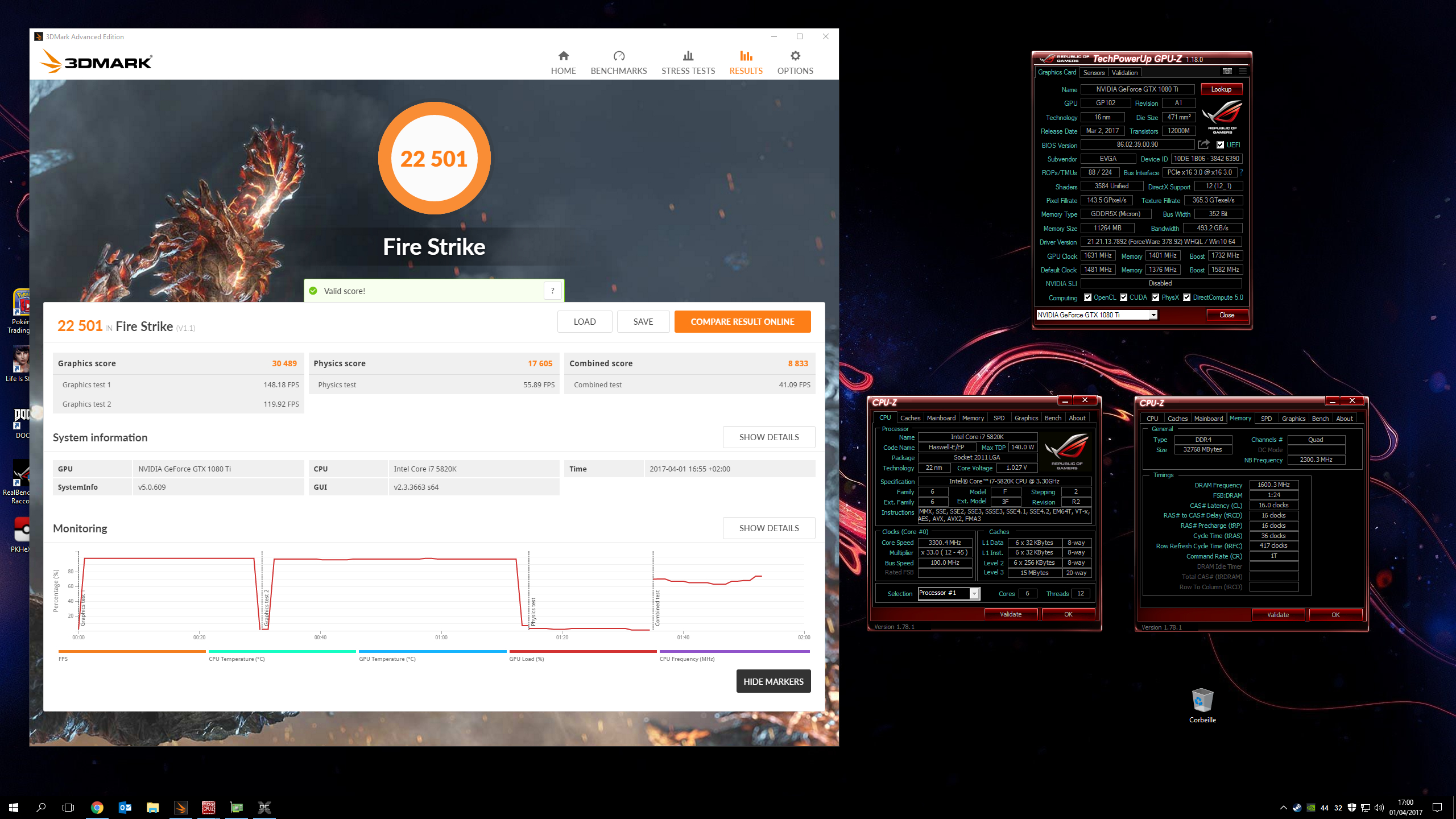
Task: Click Validate in the left CPU-Z window
Action: click(x=1011, y=614)
